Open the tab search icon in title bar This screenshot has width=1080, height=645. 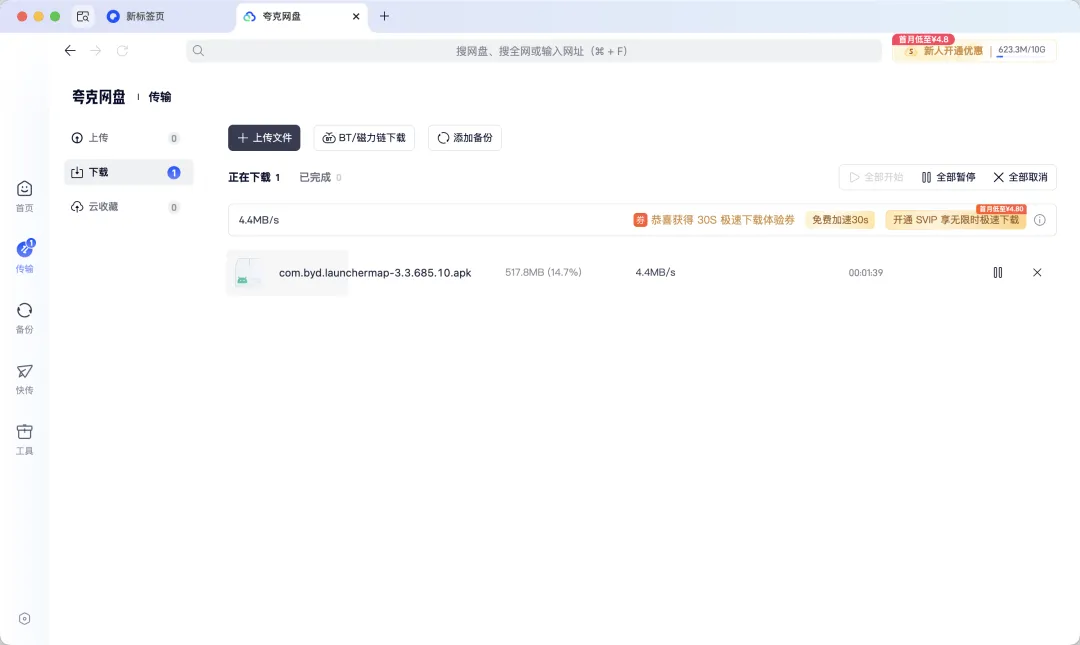[x=83, y=16]
